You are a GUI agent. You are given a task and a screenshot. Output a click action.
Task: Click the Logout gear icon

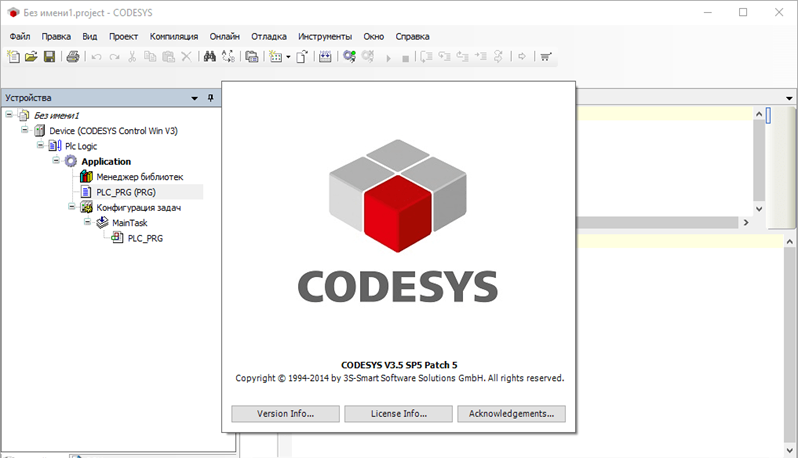[367, 56]
